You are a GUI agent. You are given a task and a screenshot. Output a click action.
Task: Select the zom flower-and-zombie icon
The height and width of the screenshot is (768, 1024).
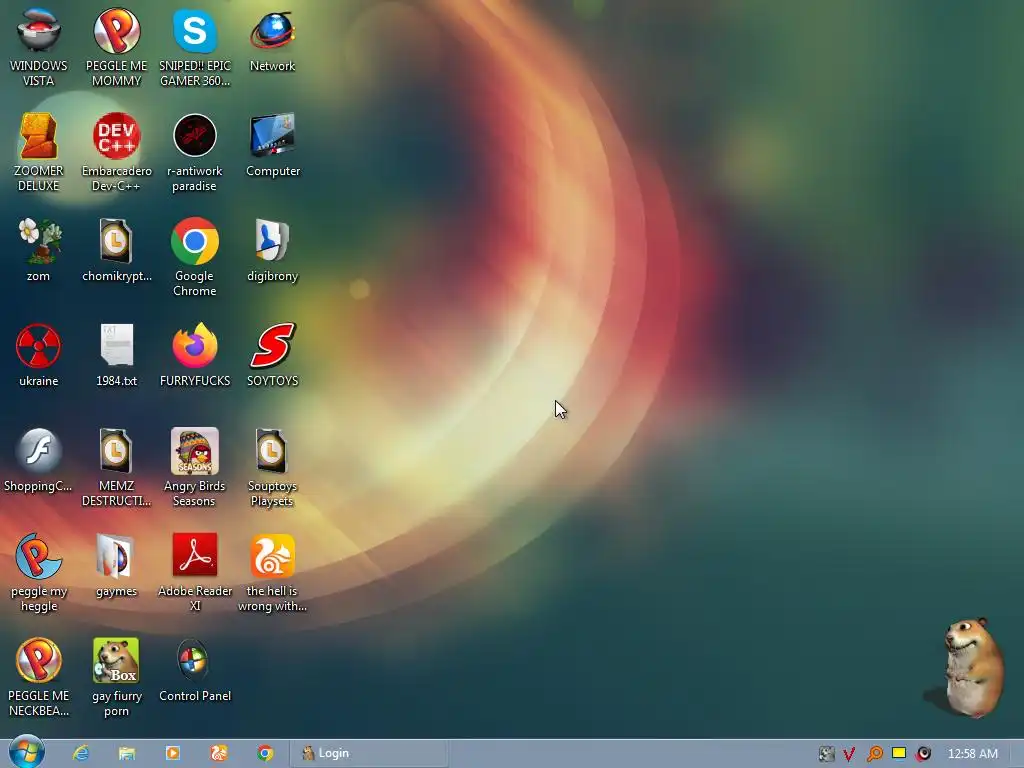click(39, 251)
